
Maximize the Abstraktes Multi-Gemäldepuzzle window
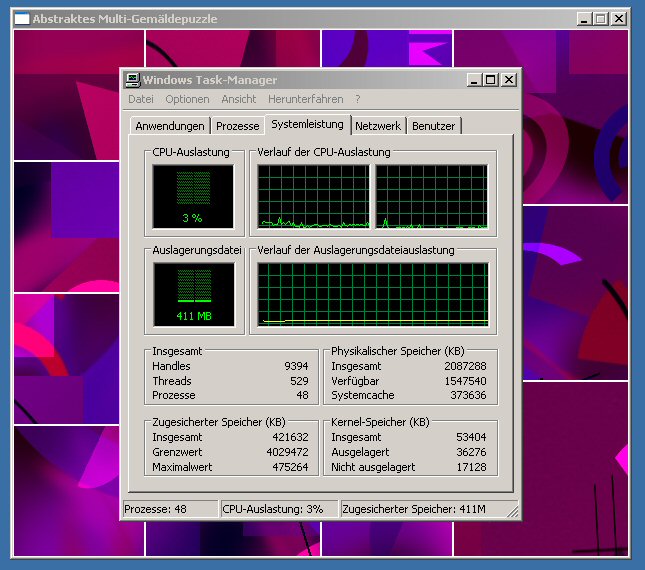[601, 19]
